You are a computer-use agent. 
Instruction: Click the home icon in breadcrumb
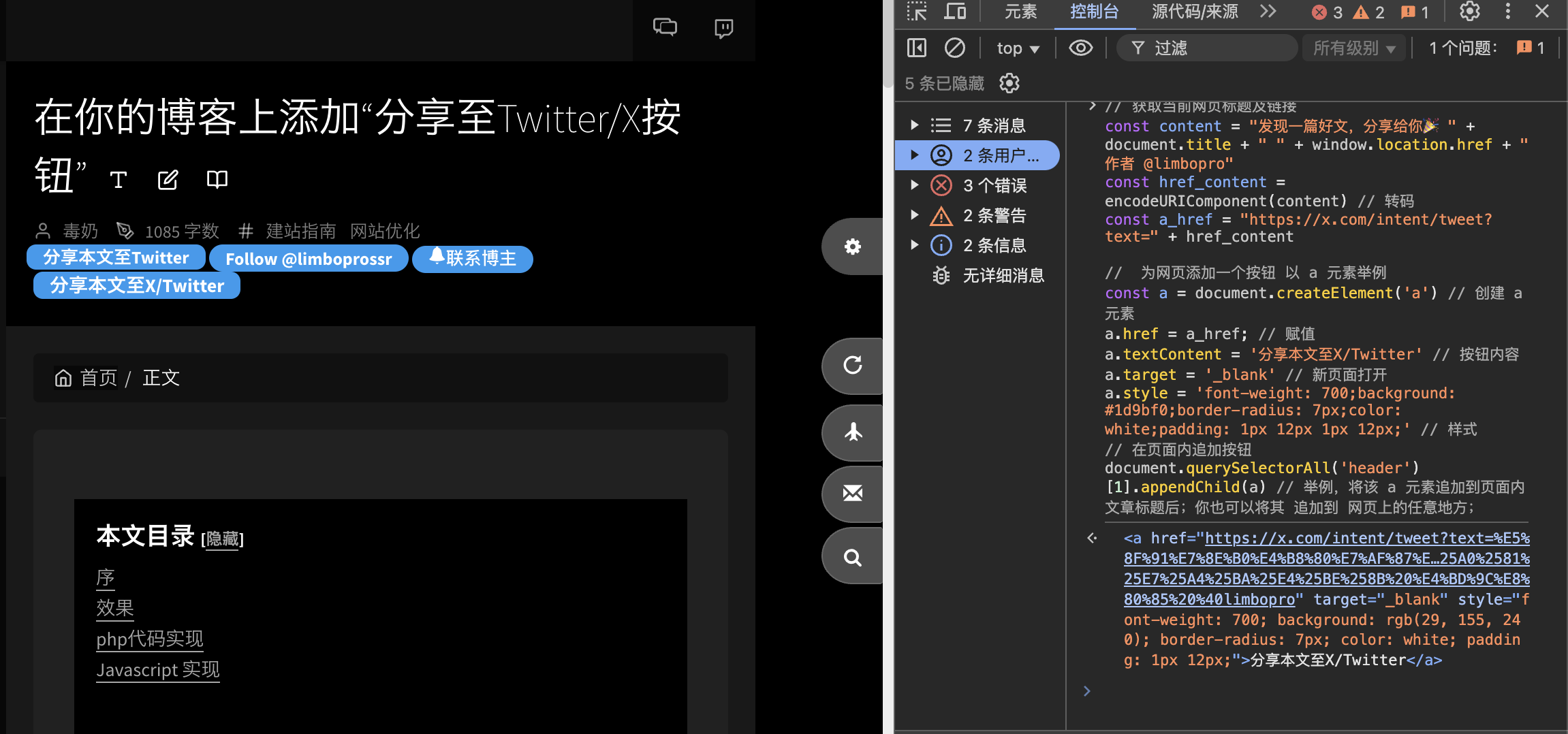63,378
